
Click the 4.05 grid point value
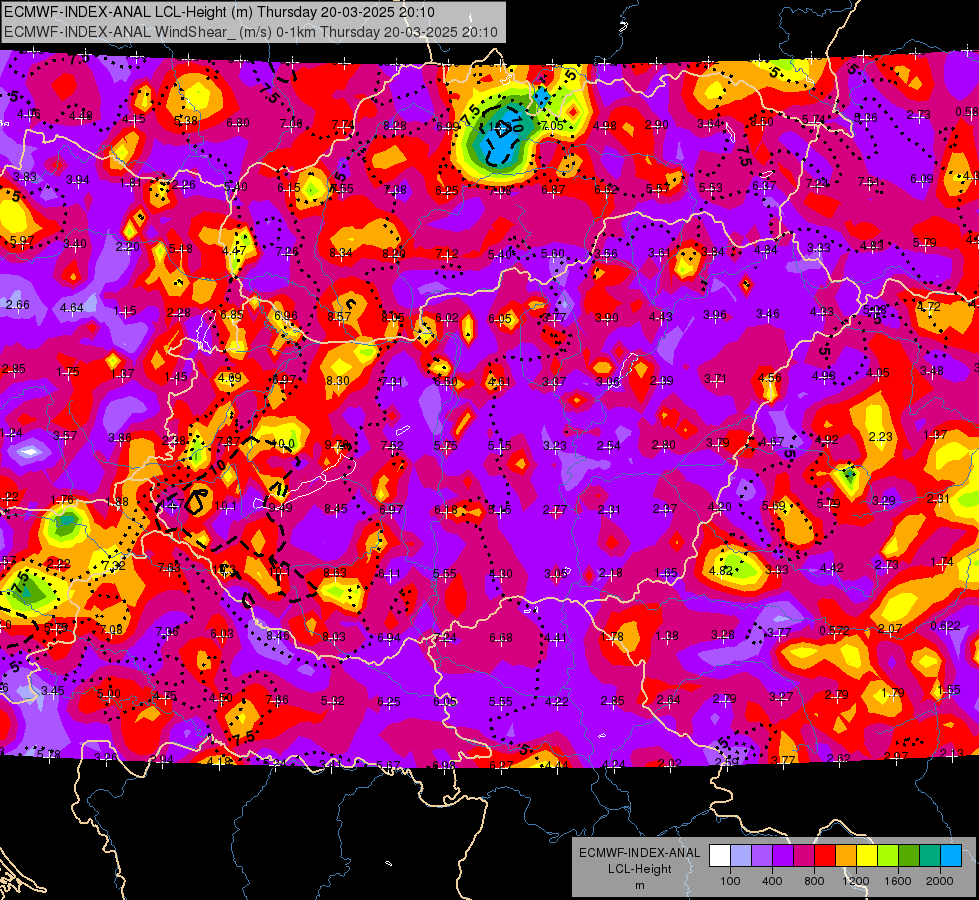tap(877, 373)
